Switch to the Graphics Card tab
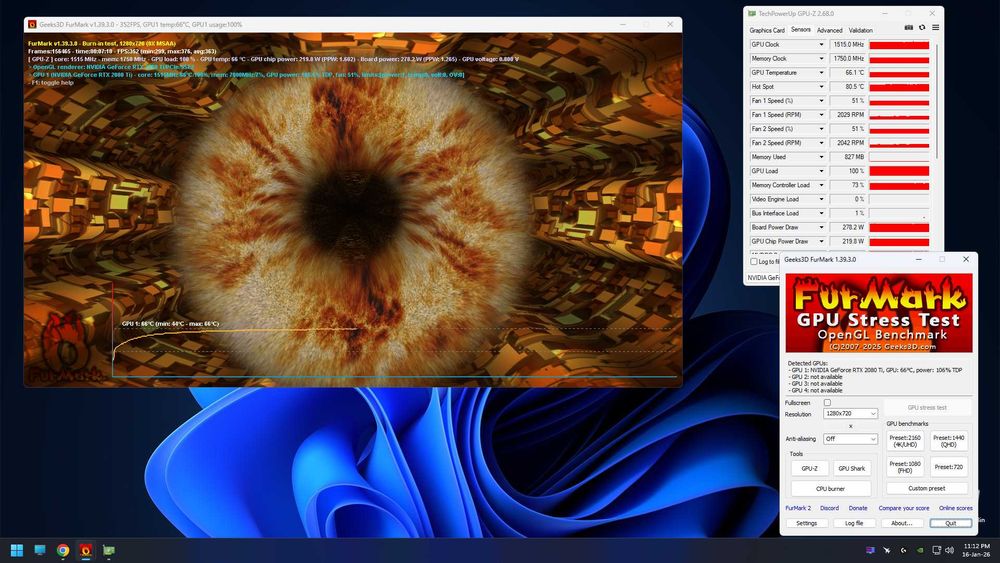The image size is (1000, 563). 767,30
